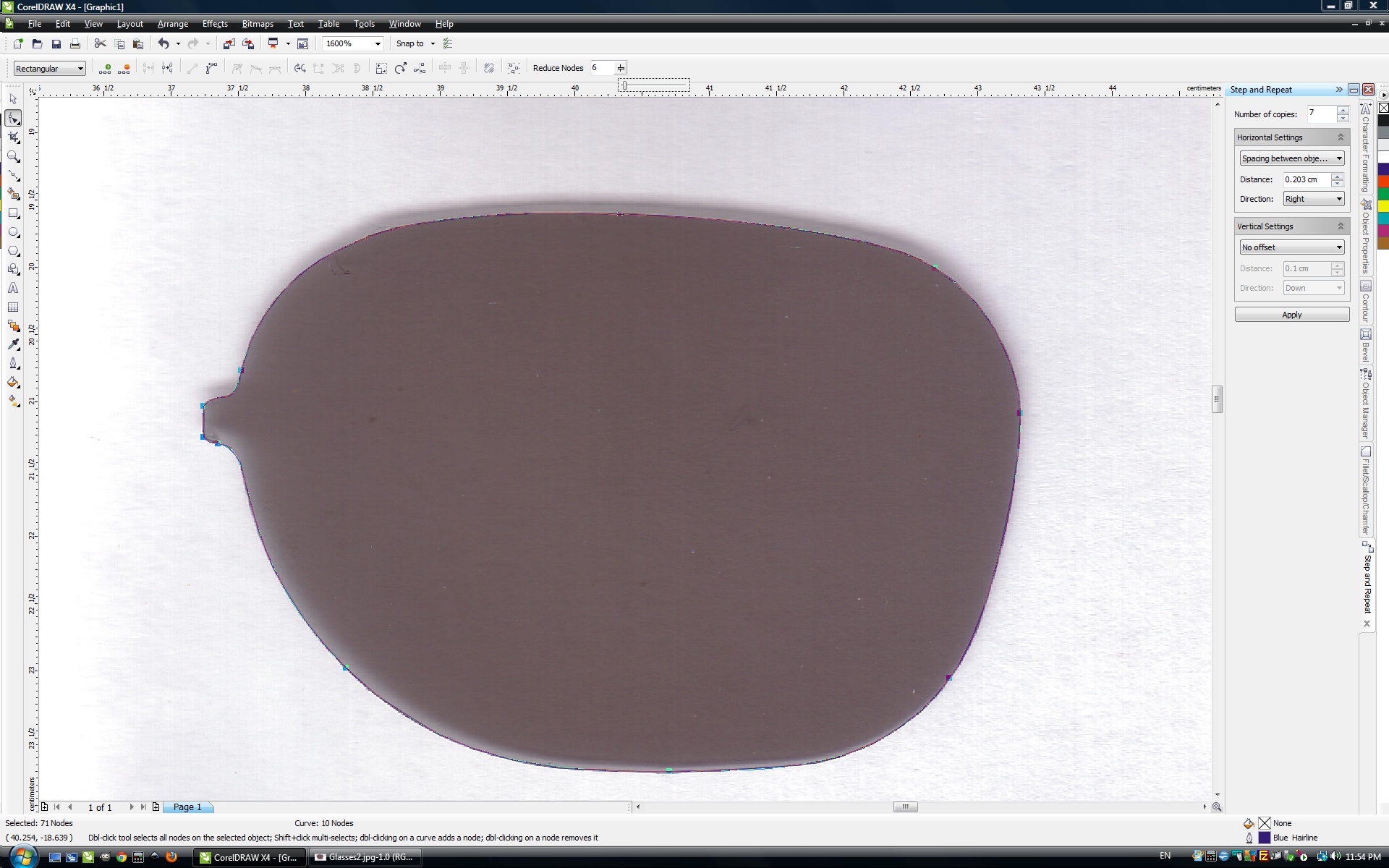1389x868 pixels.
Task: Open the Options icon beside Snap to
Action: [448, 44]
